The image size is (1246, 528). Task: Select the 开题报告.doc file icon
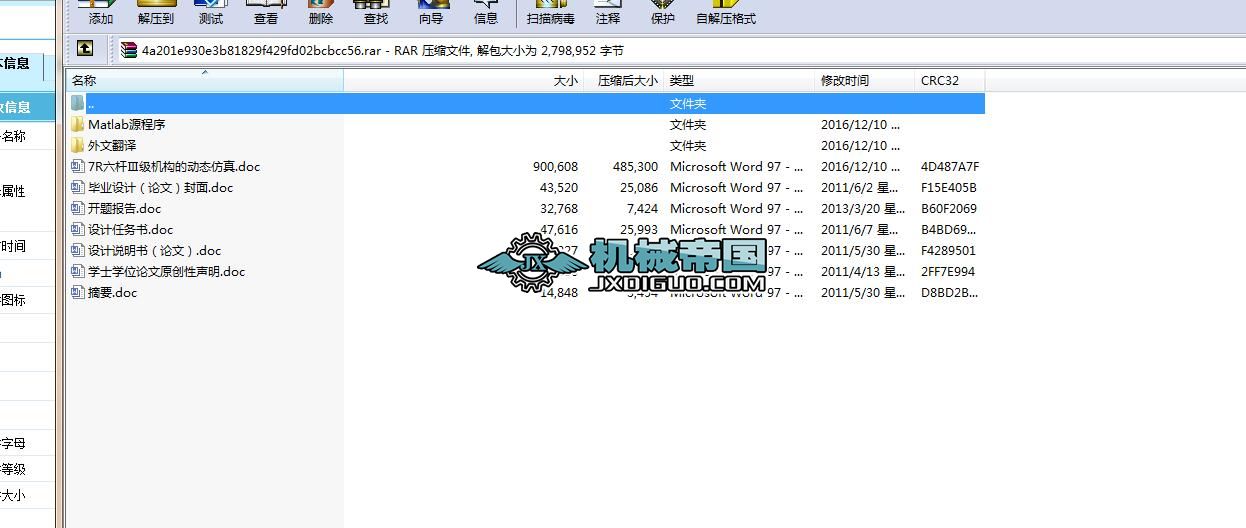tap(78, 208)
